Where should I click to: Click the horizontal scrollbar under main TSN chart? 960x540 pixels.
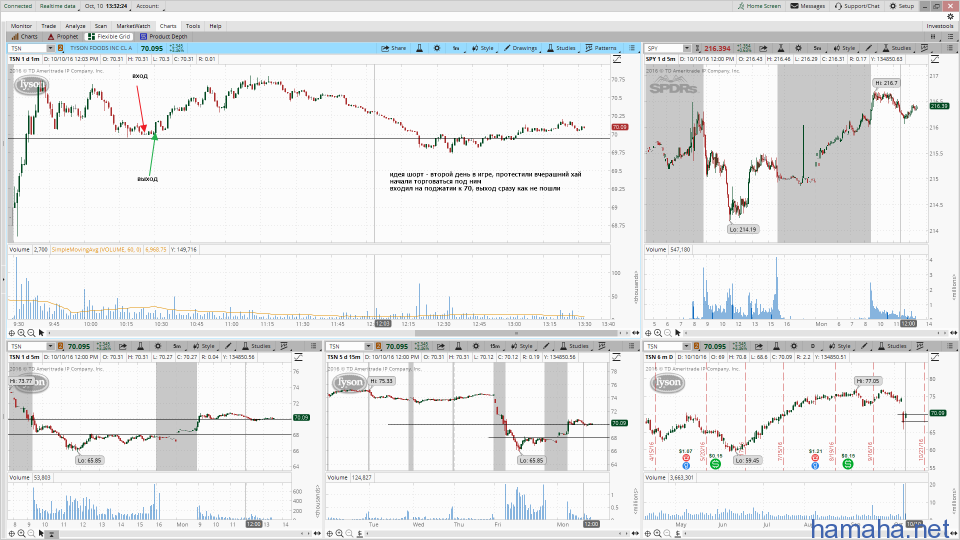tap(517, 333)
